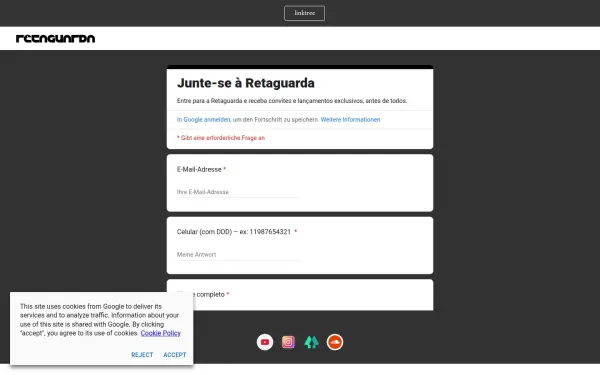
Task: Click the partly hidden 'completo' question label
Action: pyautogui.click(x=210, y=295)
